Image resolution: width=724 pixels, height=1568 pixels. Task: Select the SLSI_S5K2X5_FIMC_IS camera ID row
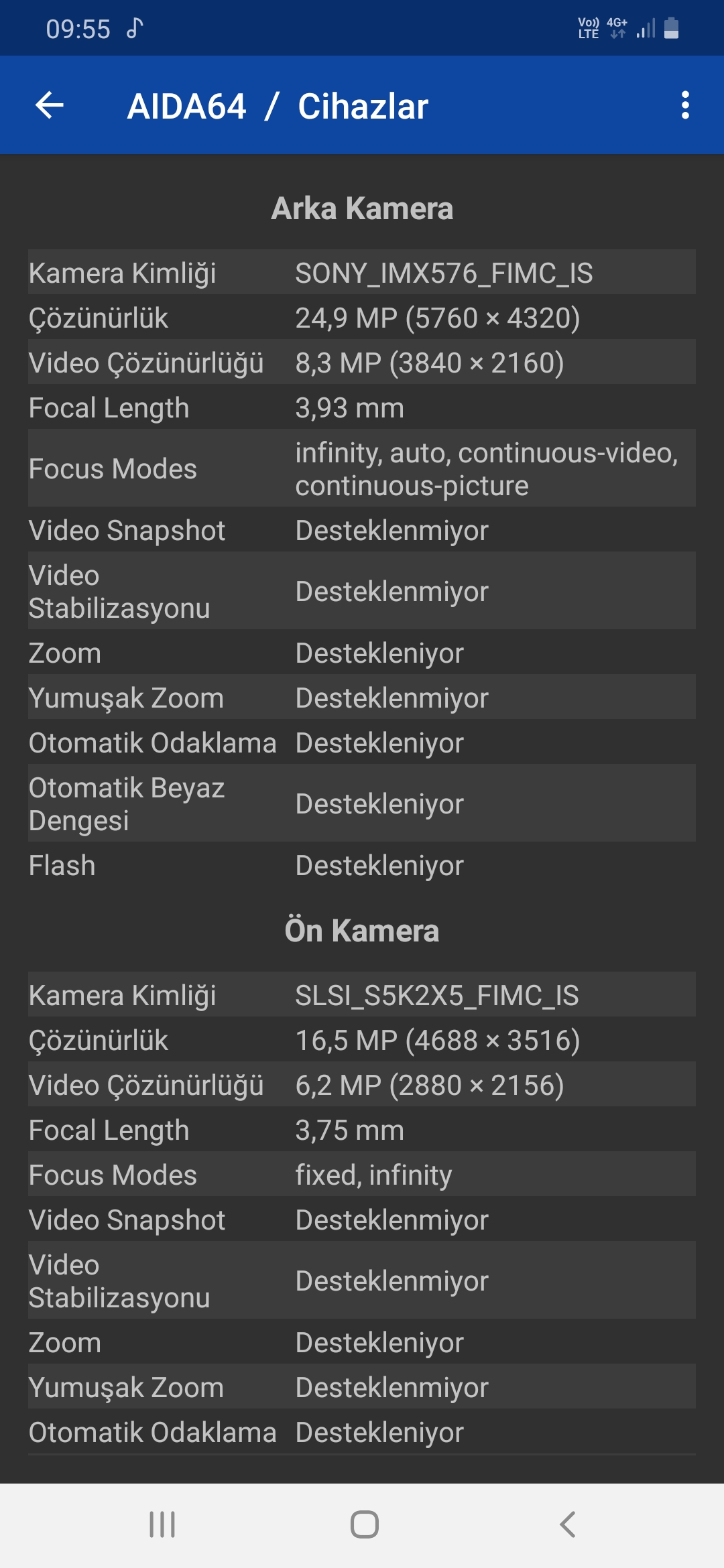362,994
